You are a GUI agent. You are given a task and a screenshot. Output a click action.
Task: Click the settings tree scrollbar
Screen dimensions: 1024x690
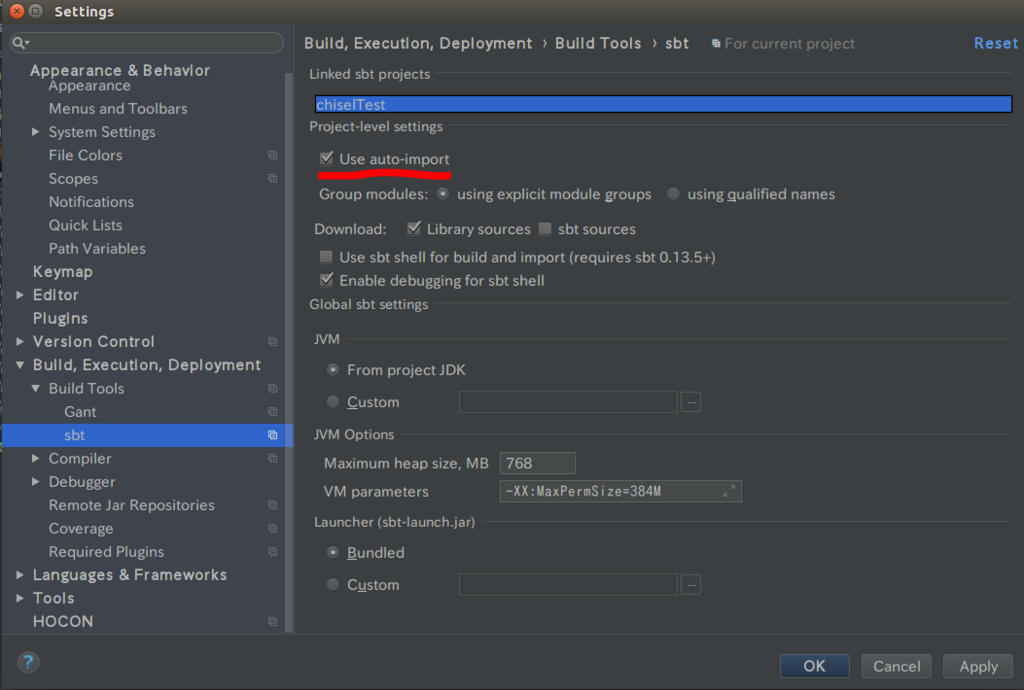[x=289, y=353]
